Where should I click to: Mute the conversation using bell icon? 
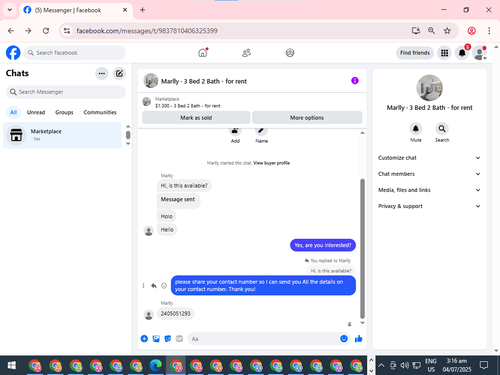(416, 129)
